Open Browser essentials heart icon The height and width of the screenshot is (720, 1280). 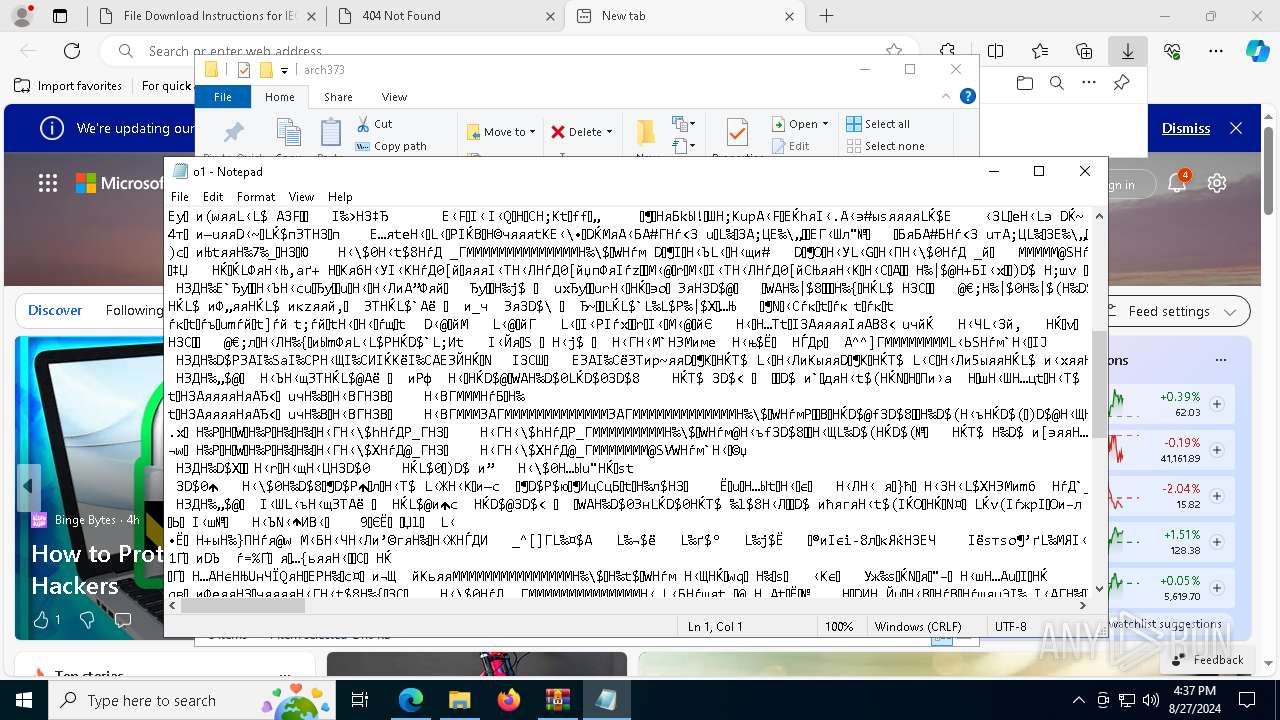[x=1171, y=51]
